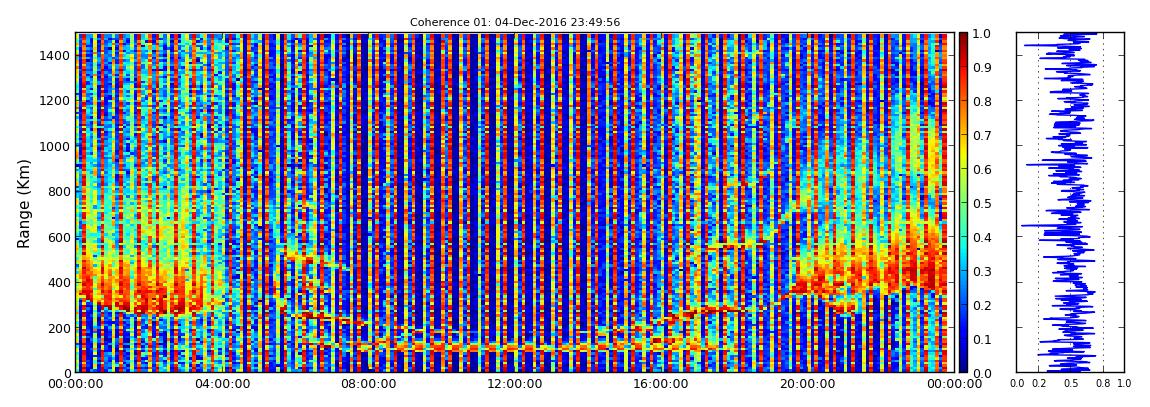Click the dark blue bottom of the colorbar

click(963, 366)
